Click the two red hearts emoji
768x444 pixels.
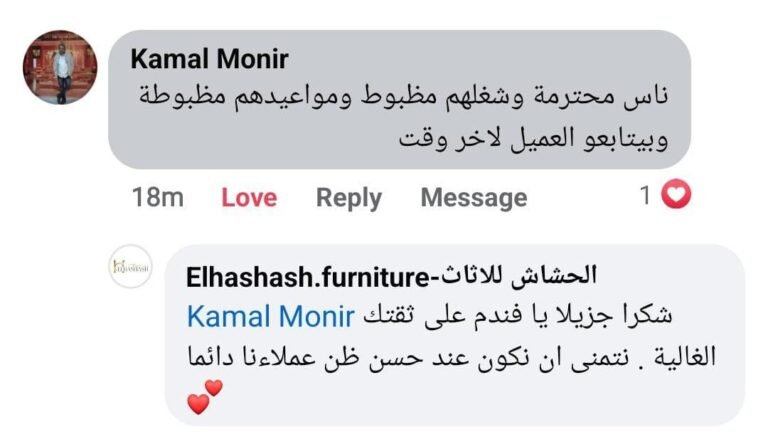(x=205, y=396)
